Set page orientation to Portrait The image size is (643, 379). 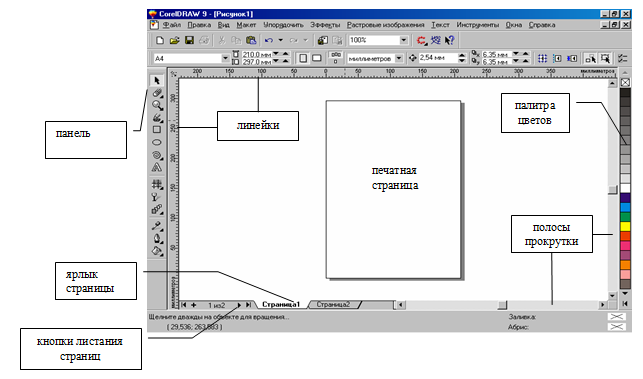point(303,58)
